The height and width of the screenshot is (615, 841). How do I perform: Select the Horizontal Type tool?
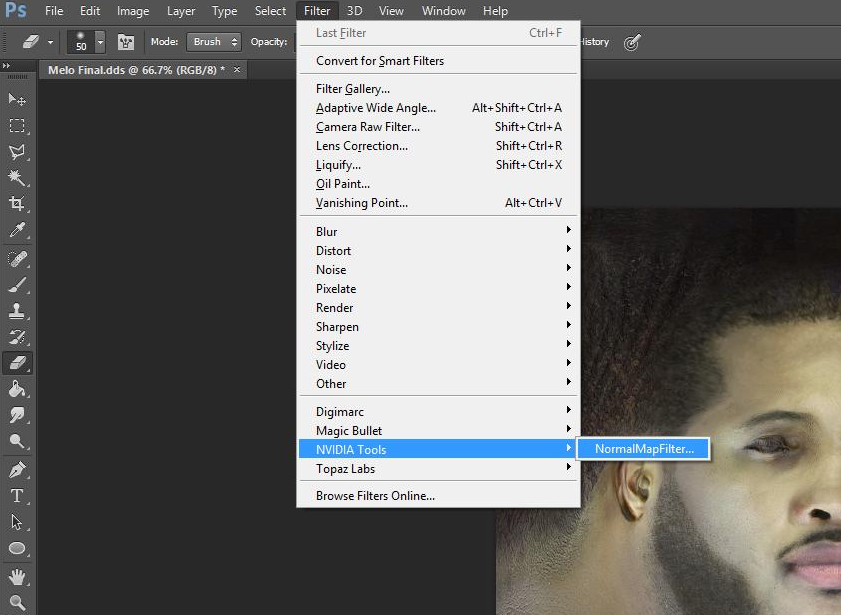tap(17, 496)
